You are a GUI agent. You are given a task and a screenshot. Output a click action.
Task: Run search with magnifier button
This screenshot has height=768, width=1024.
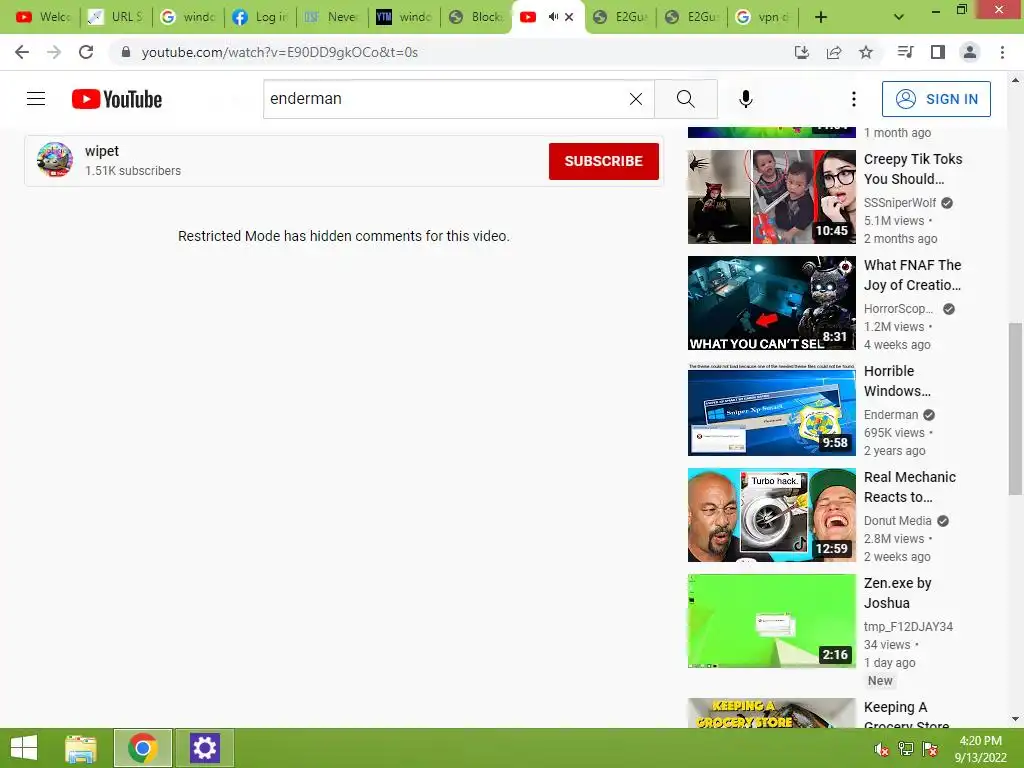(686, 99)
